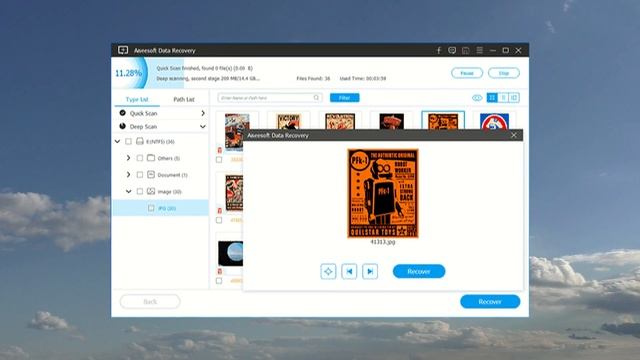Click deleted marker under third row thumbnail
This screenshot has width=640, height=360.
220,271
